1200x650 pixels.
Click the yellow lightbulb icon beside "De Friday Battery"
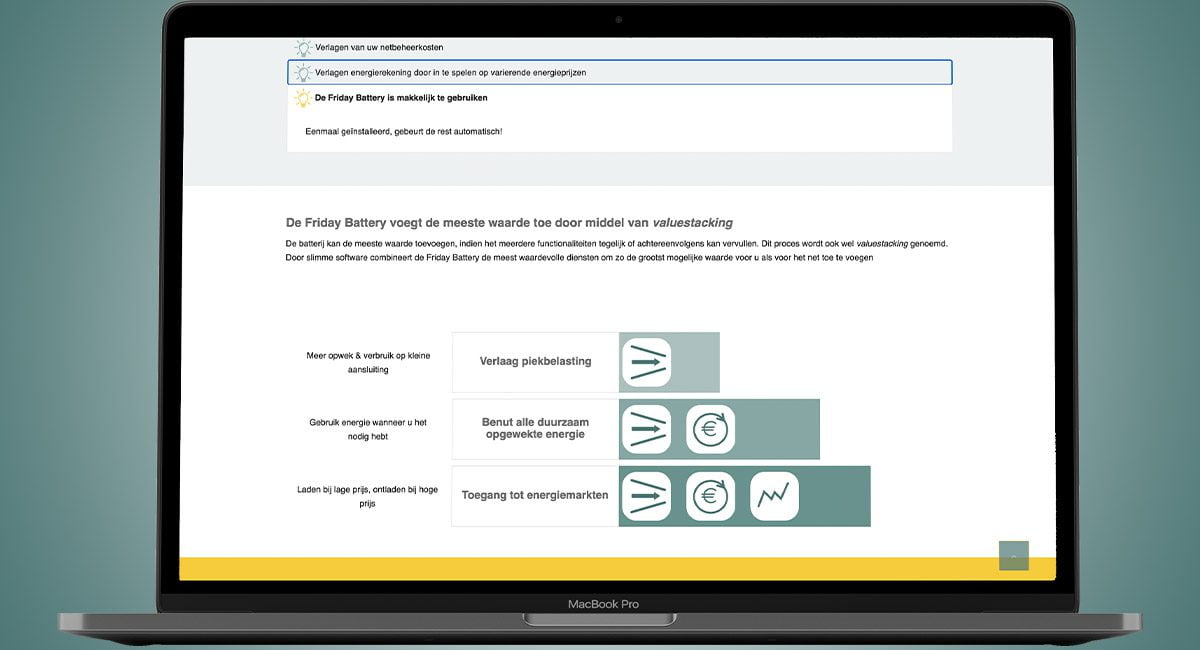tap(302, 98)
